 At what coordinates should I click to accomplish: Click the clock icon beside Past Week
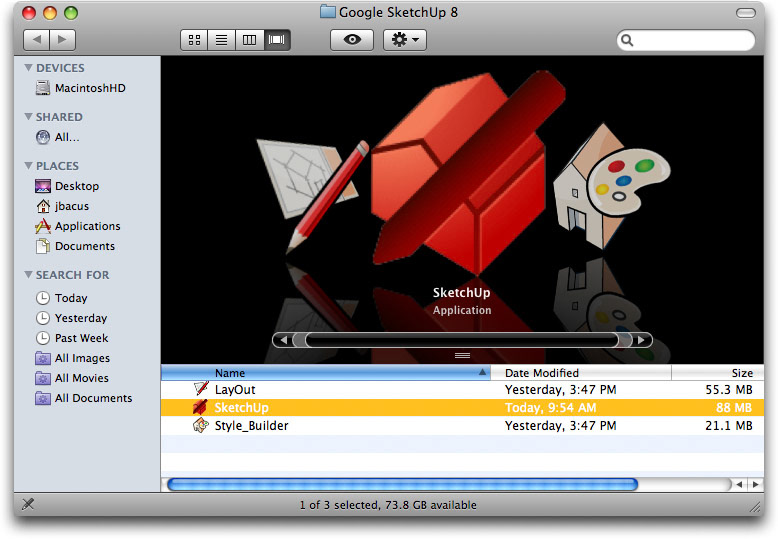(x=43, y=338)
